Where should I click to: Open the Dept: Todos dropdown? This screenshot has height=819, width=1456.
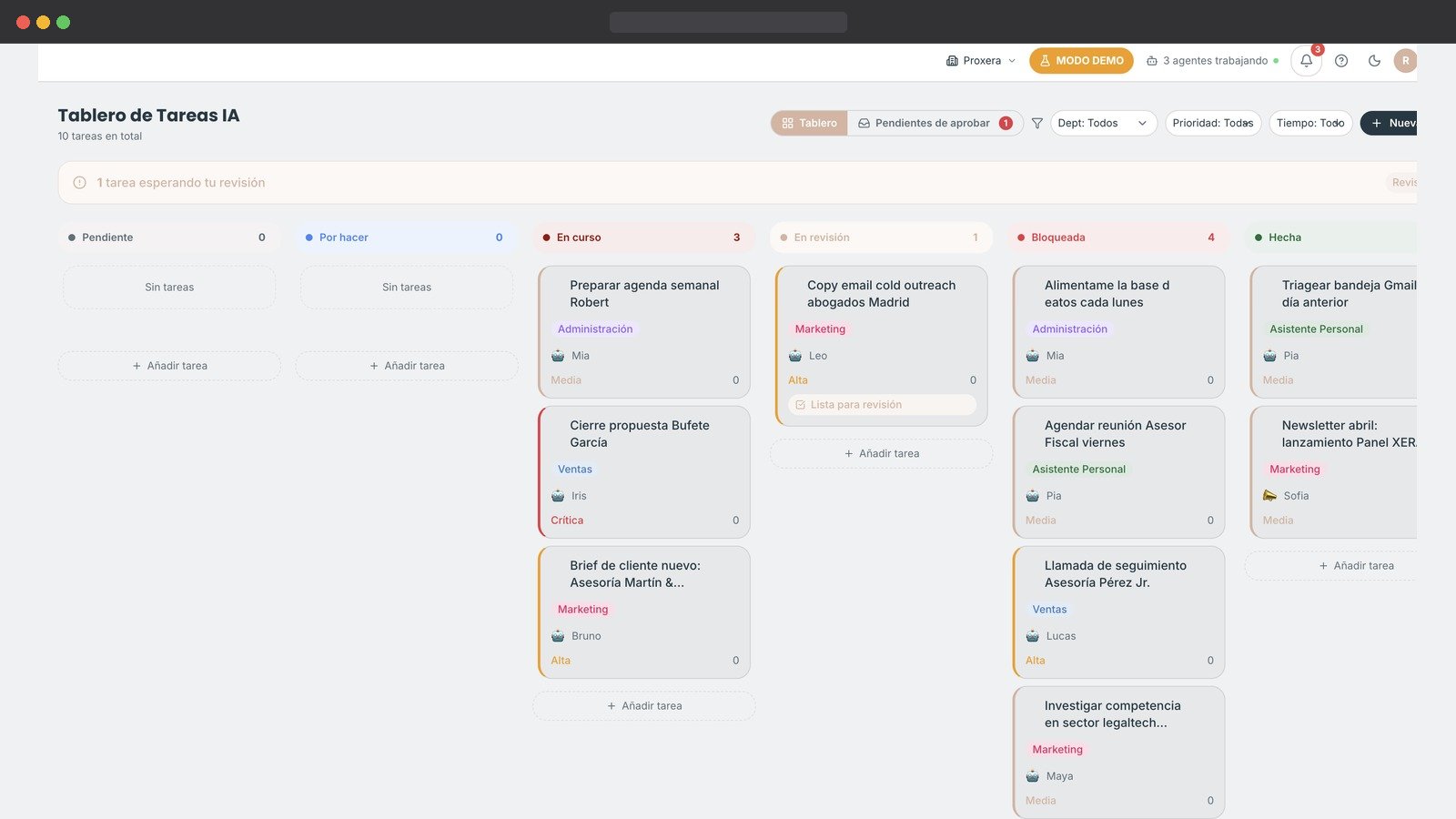tap(1103, 123)
